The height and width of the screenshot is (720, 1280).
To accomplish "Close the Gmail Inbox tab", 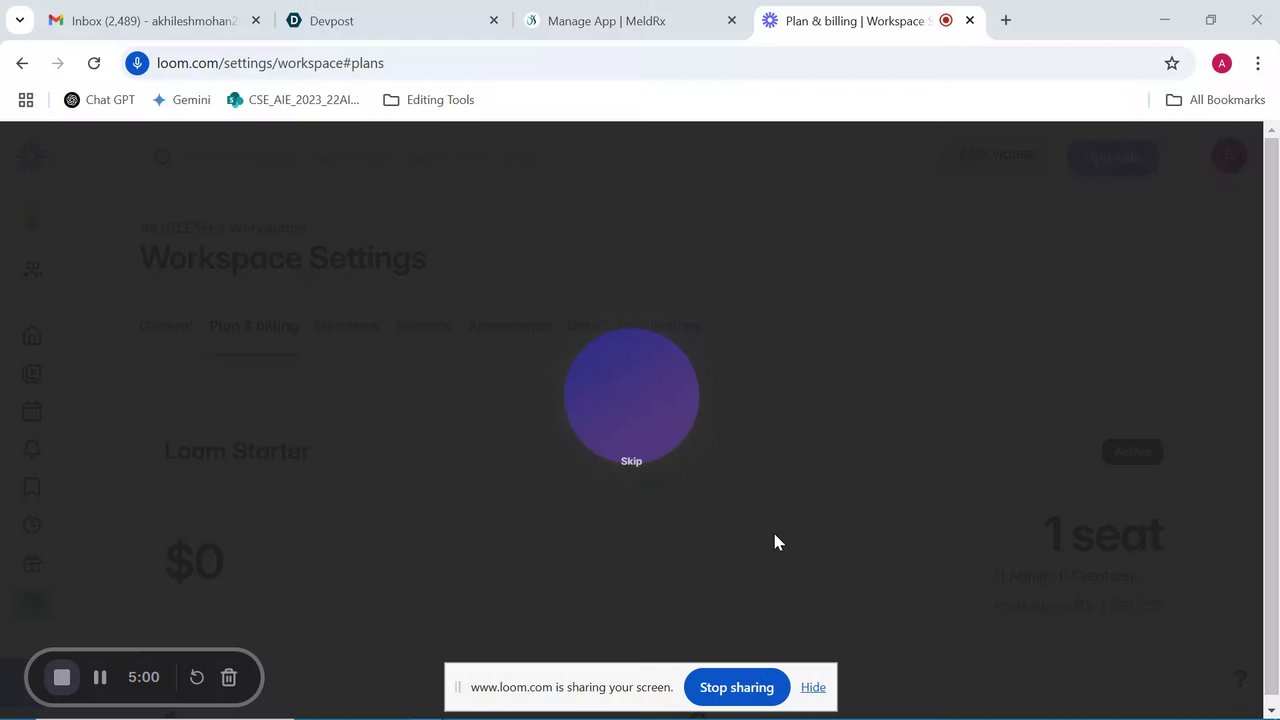I will (x=256, y=20).
